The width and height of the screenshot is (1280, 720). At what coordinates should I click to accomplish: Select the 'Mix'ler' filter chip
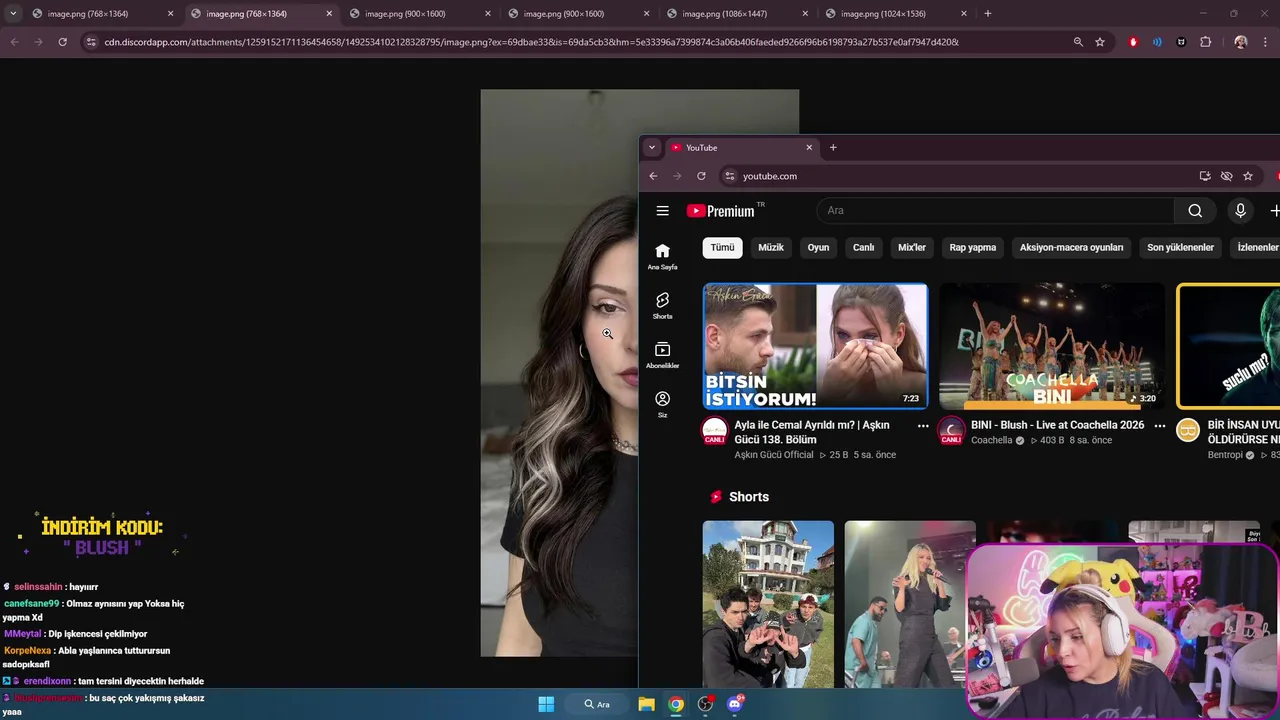click(x=912, y=247)
